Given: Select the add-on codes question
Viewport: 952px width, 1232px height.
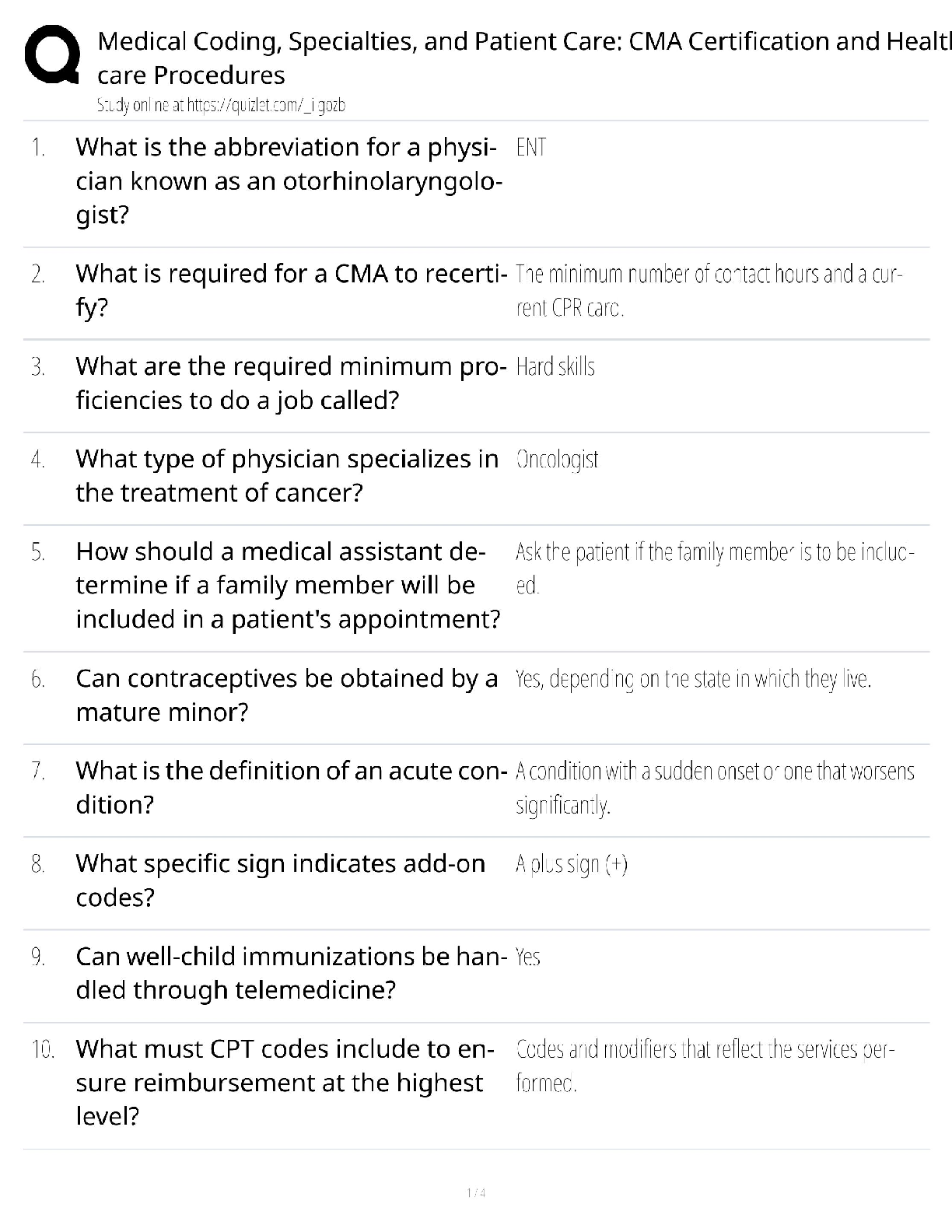Looking at the screenshot, I should pos(280,880).
